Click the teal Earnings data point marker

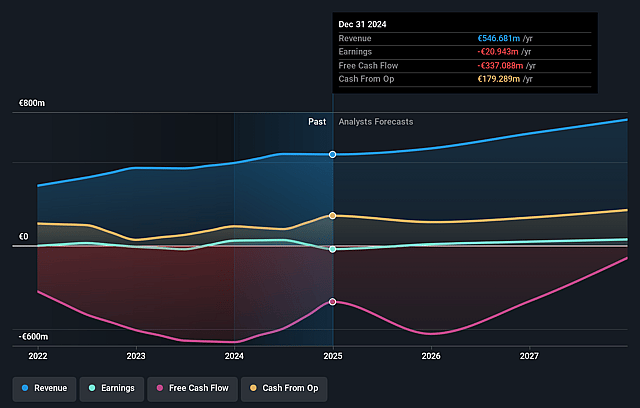pos(333,249)
